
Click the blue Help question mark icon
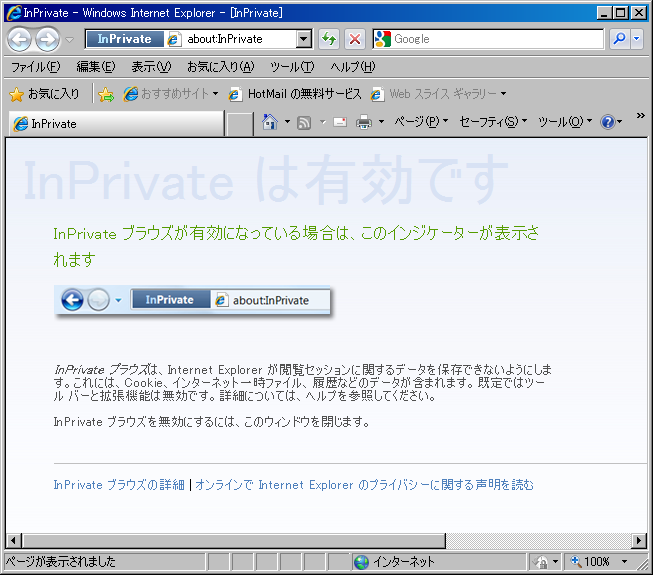607,122
